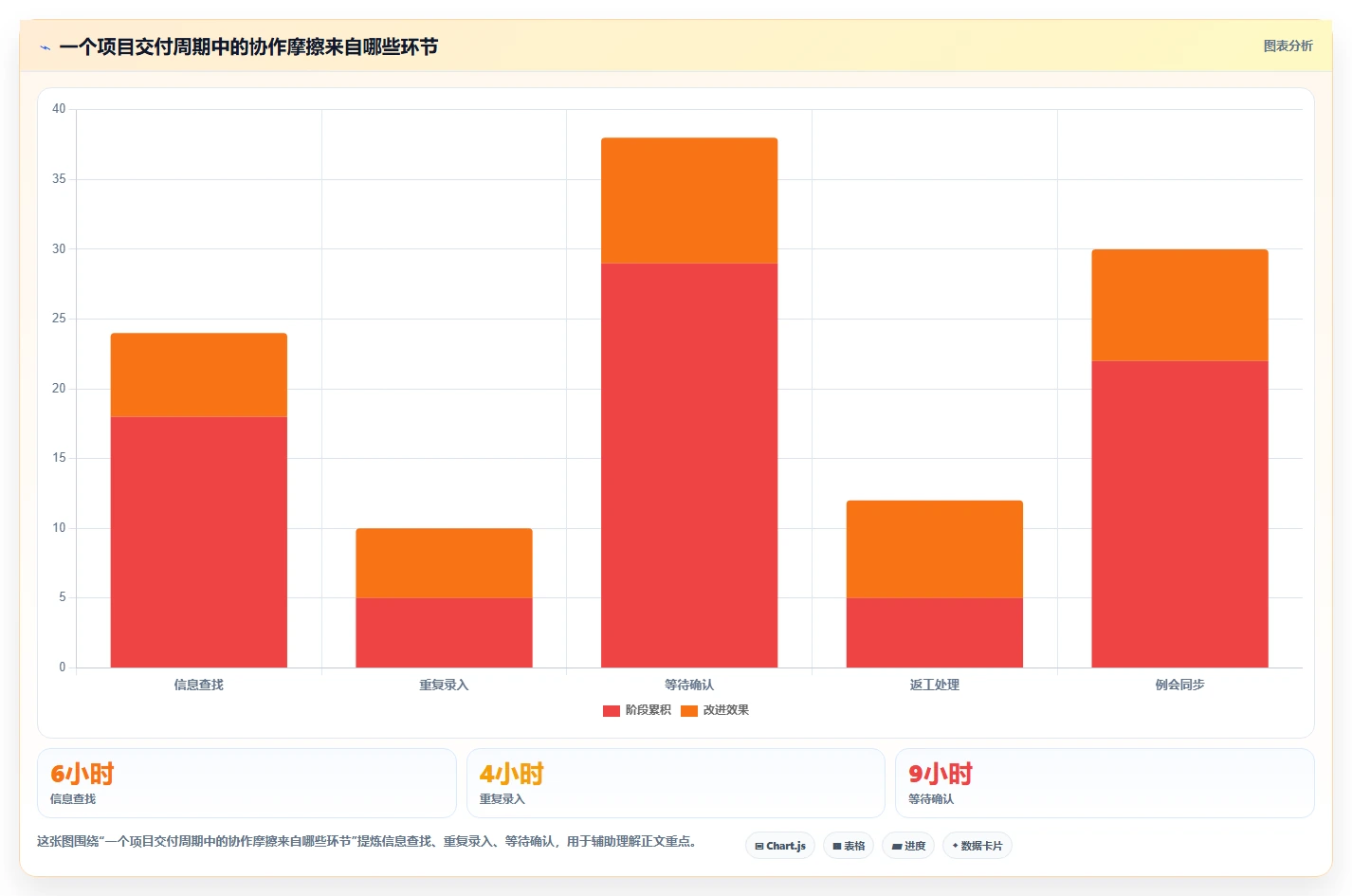The height and width of the screenshot is (896, 1352).
Task: Click the 例会同步 x-axis label
Action: pyautogui.click(x=1179, y=685)
